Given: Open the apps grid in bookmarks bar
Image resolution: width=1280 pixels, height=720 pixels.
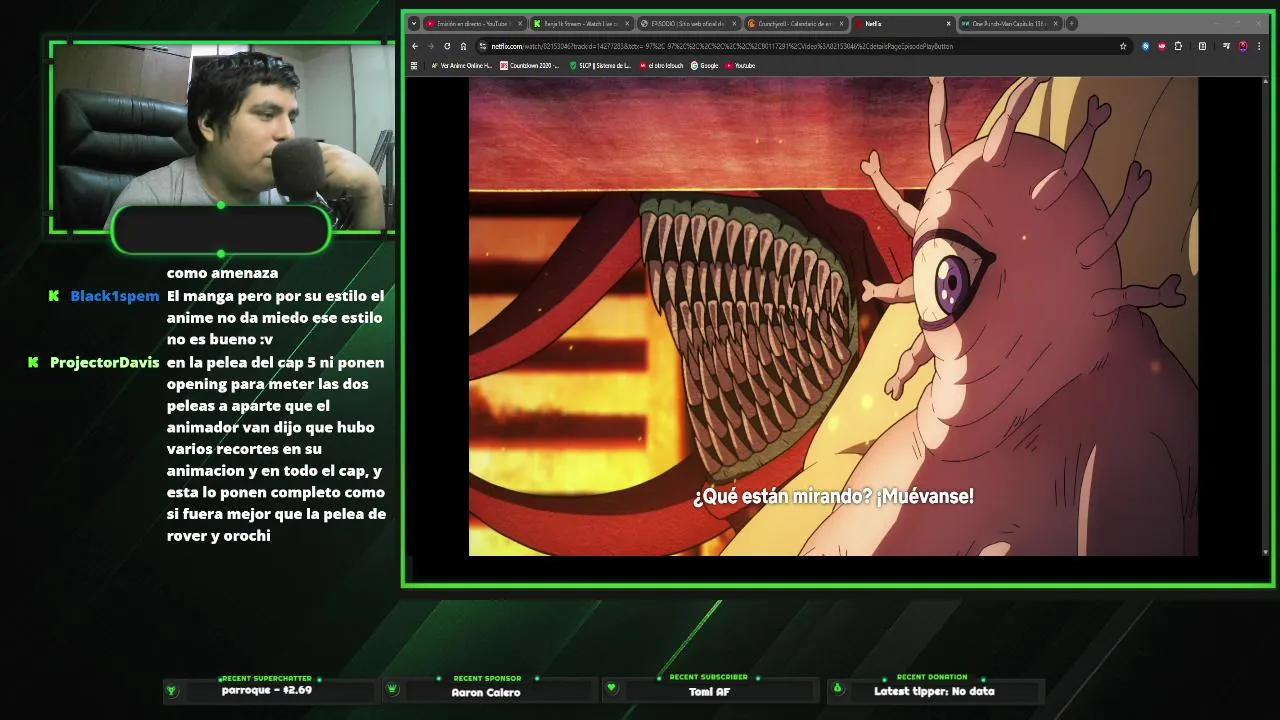Looking at the screenshot, I should coord(414,66).
